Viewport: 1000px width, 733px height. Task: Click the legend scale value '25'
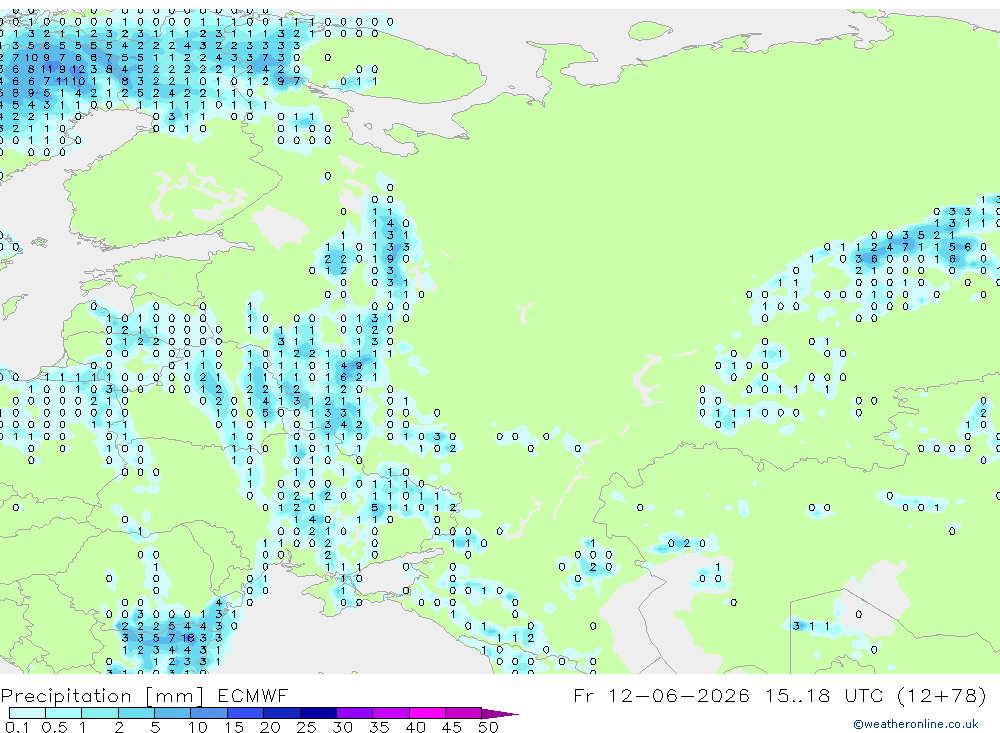tap(306, 727)
